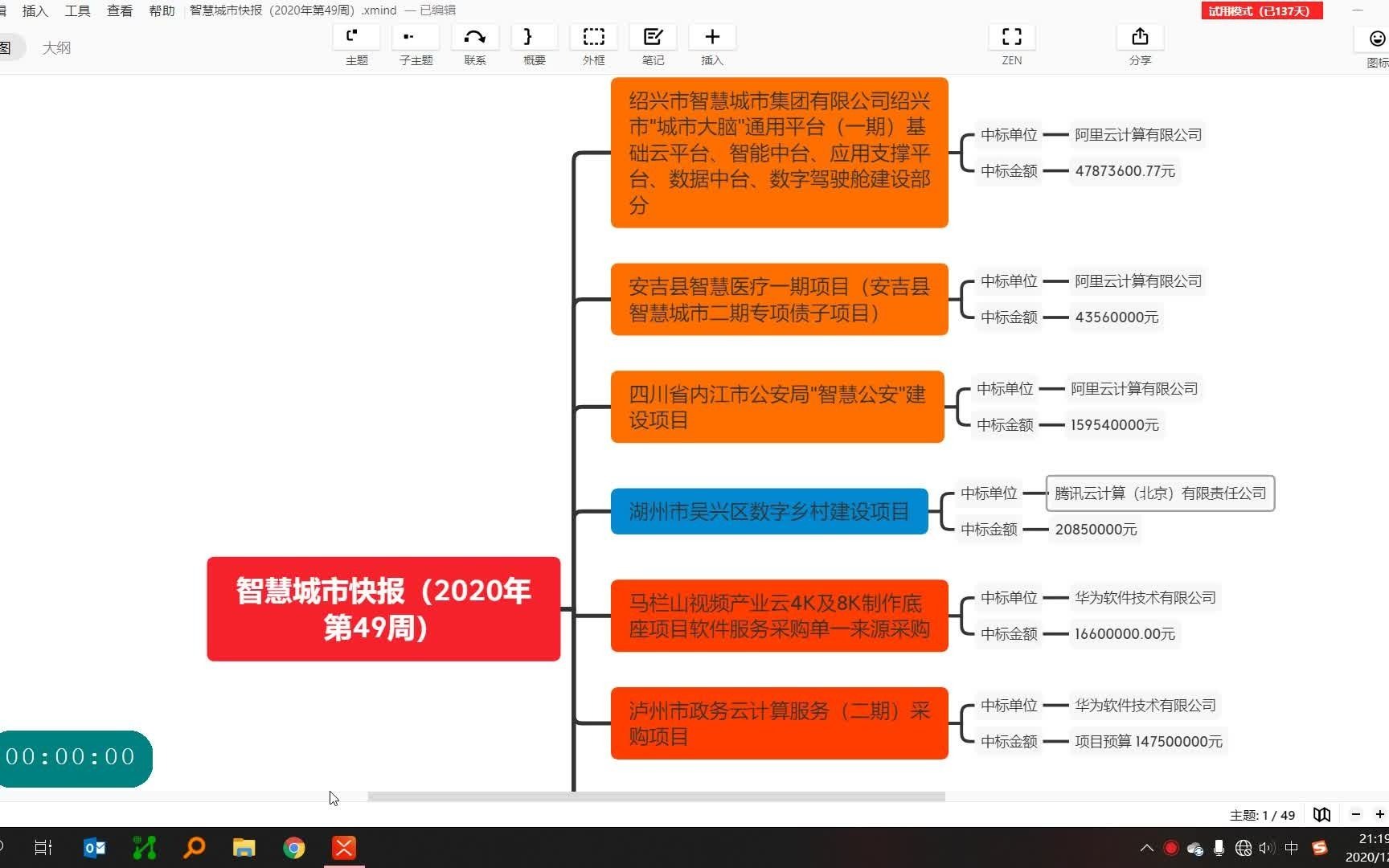Open the network globe tray icon
This screenshot has height=868, width=1389.
1243,848
